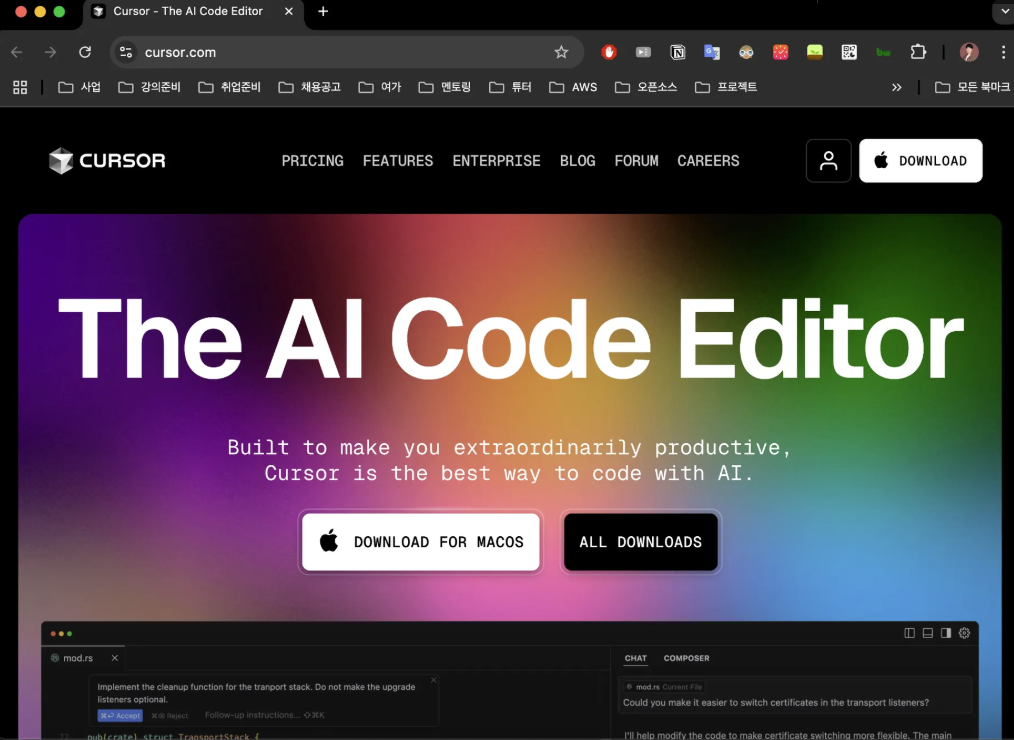Viewport: 1014px width, 740px height.
Task: Open the 강의준비 bookmark folder
Action: coord(149,87)
